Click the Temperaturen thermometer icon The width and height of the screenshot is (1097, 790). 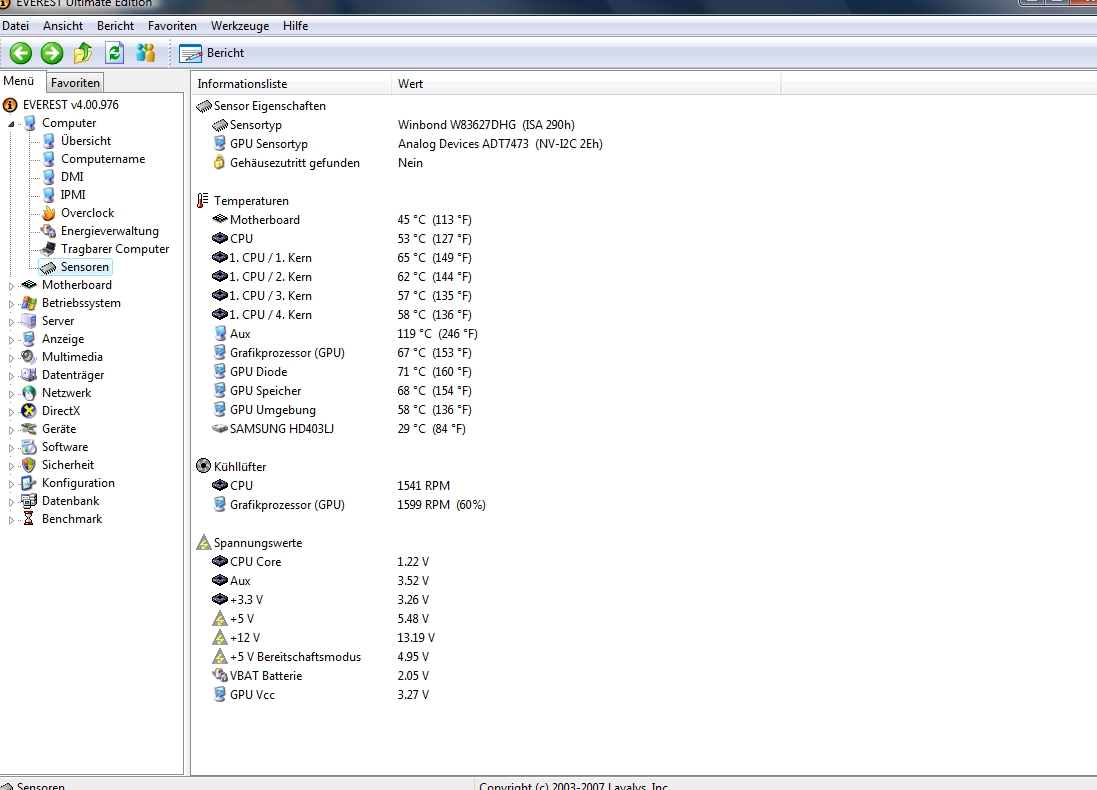(203, 201)
